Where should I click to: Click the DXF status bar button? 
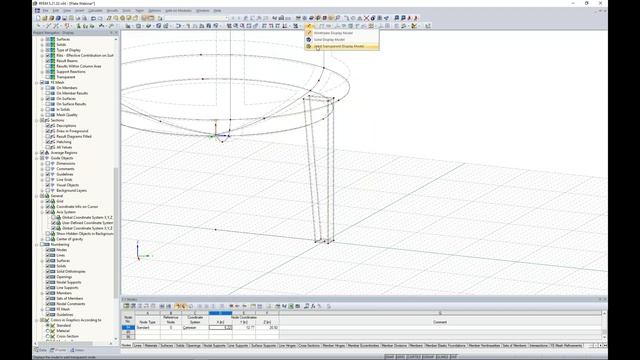(453, 357)
